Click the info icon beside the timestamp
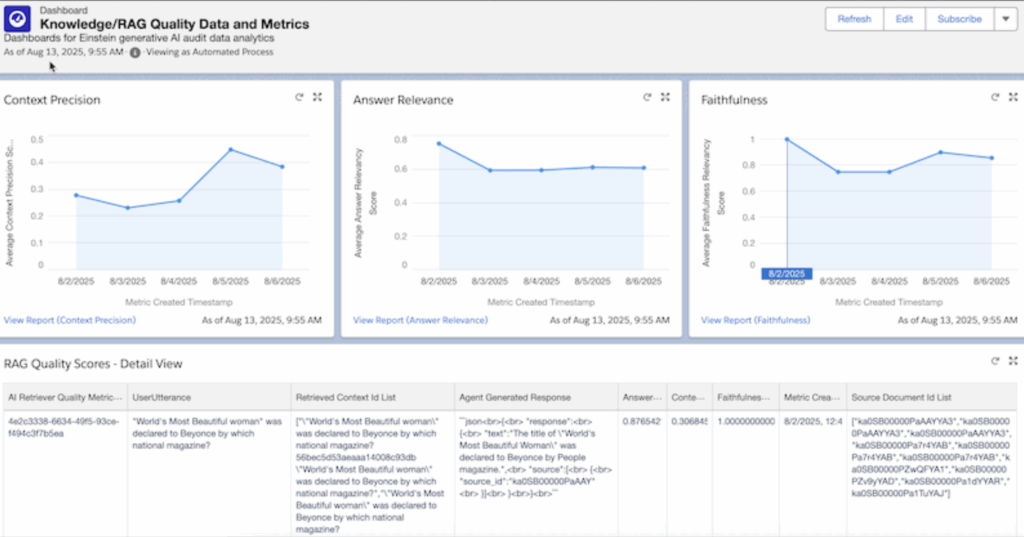 pos(135,52)
